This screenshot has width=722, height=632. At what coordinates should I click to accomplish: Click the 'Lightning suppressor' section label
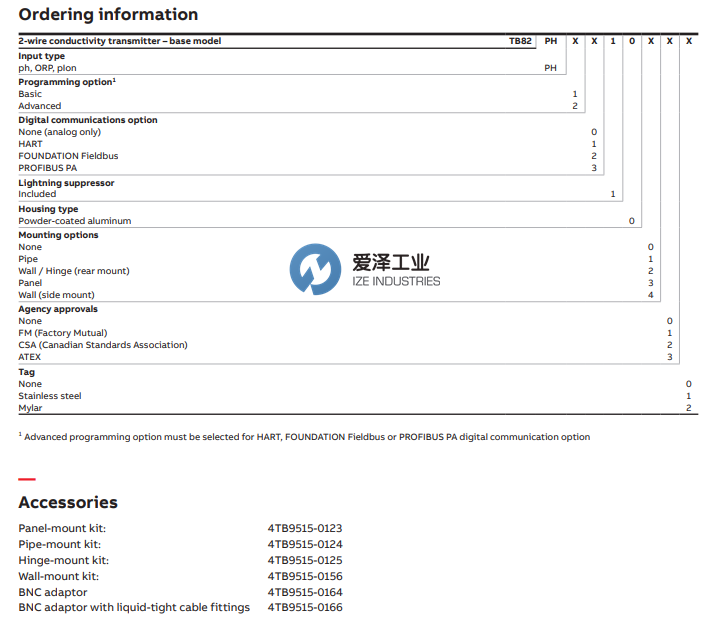point(66,183)
